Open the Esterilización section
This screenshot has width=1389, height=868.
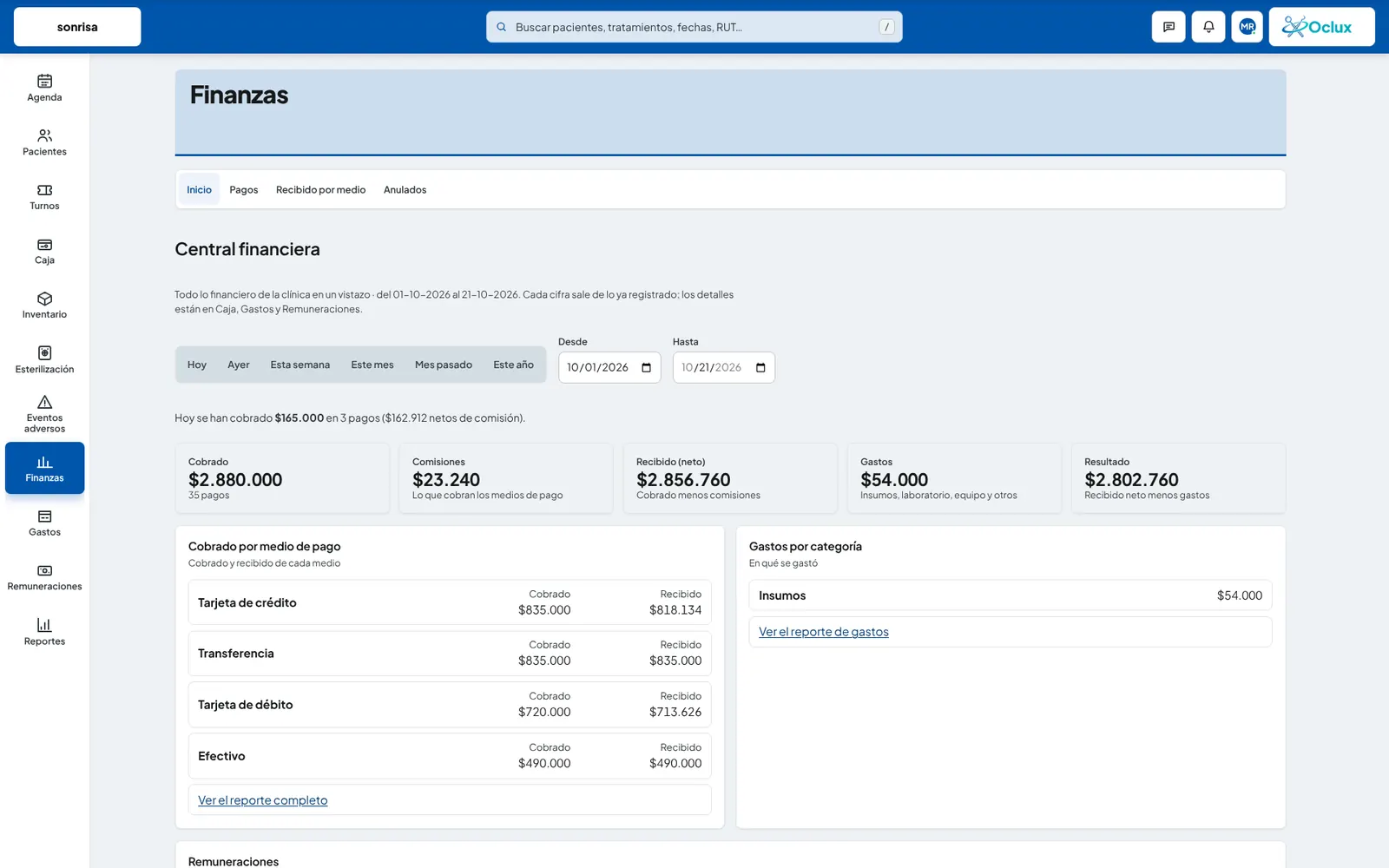(44, 360)
